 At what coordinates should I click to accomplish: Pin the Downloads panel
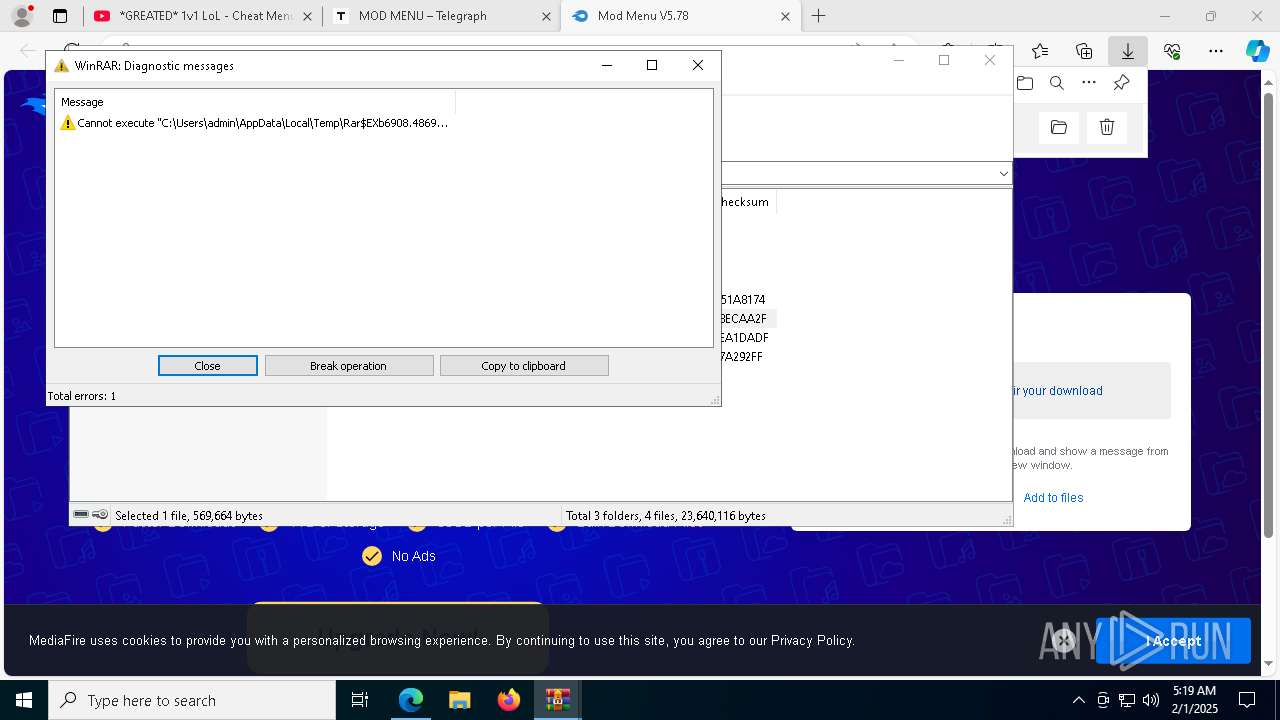coord(1121,83)
